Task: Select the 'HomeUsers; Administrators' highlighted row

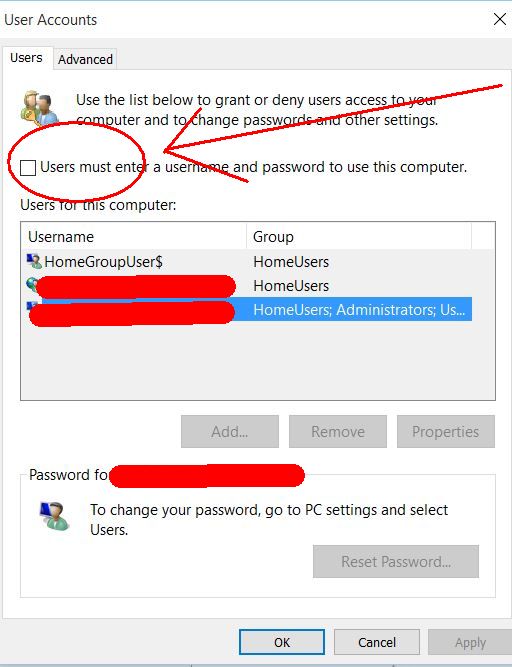Action: pyautogui.click(x=249, y=309)
